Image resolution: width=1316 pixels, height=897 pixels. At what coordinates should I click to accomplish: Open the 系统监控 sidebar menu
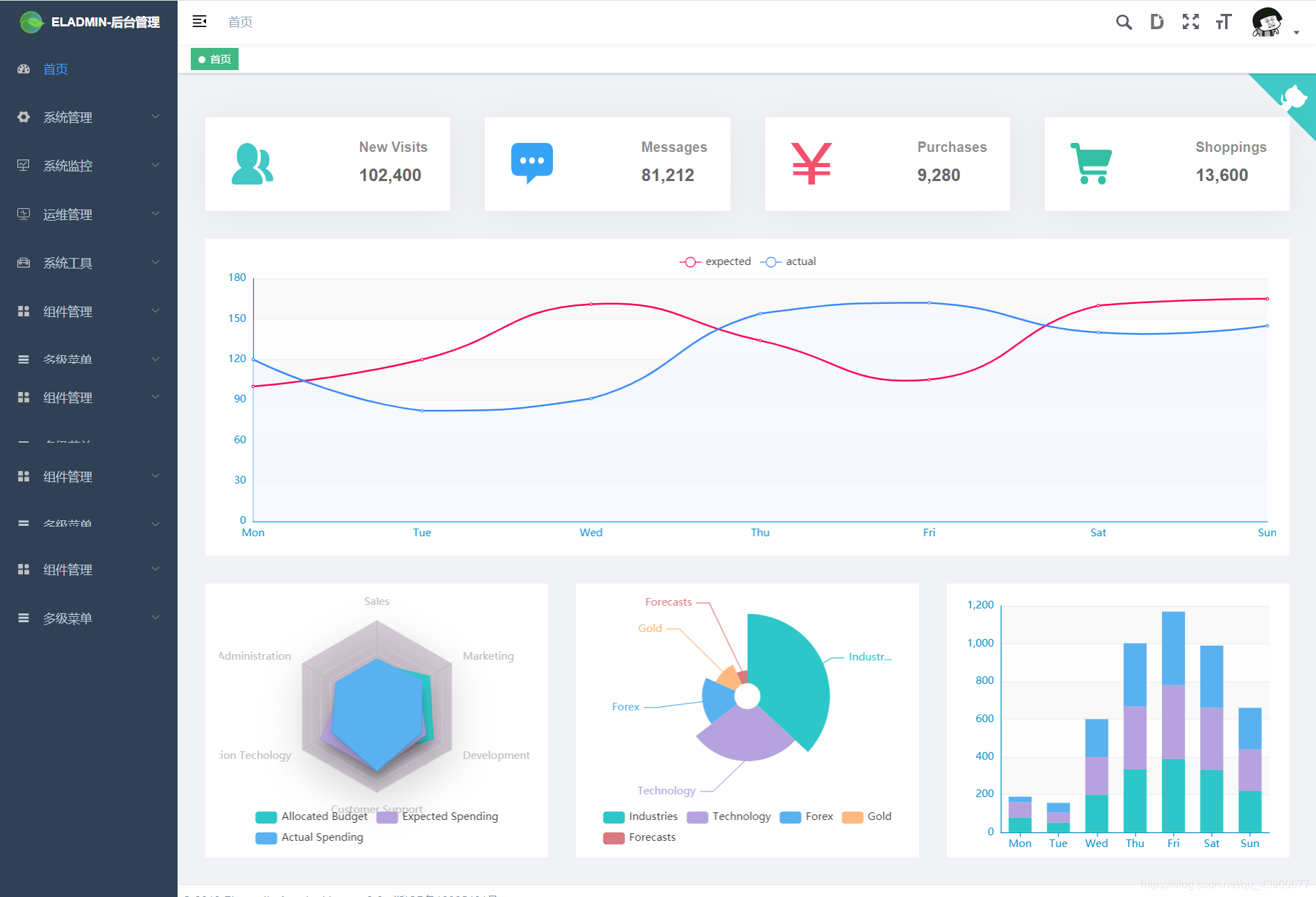click(89, 166)
